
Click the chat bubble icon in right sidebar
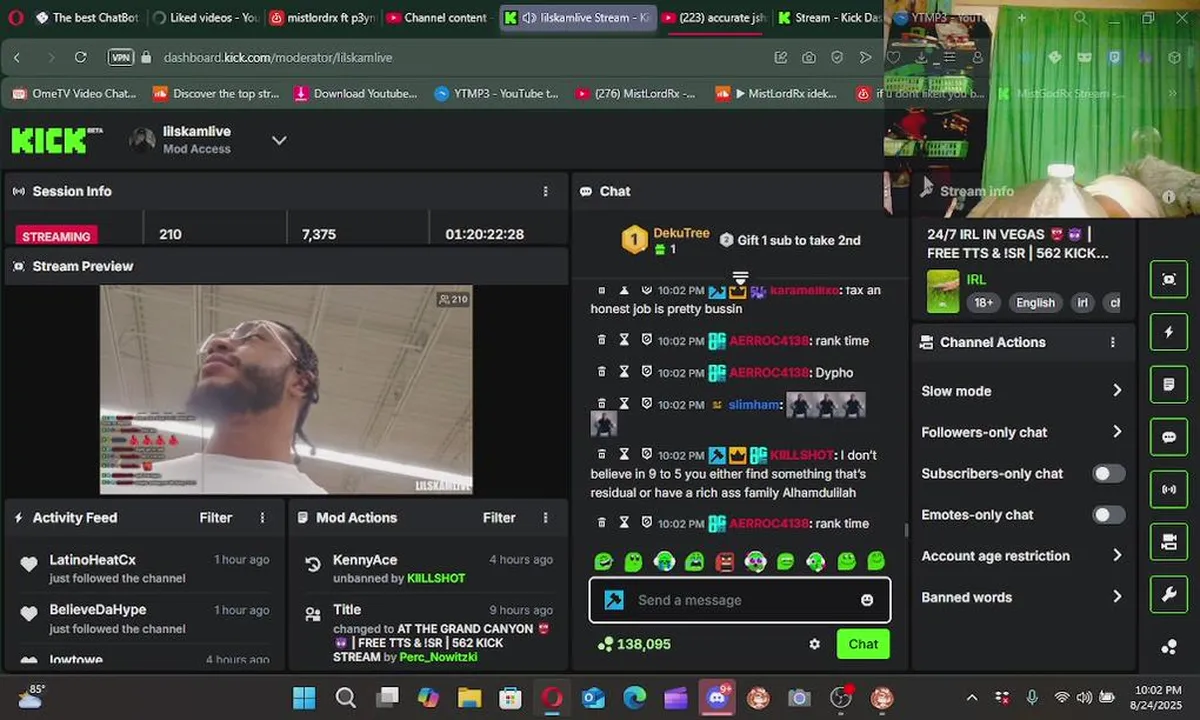tap(1169, 437)
